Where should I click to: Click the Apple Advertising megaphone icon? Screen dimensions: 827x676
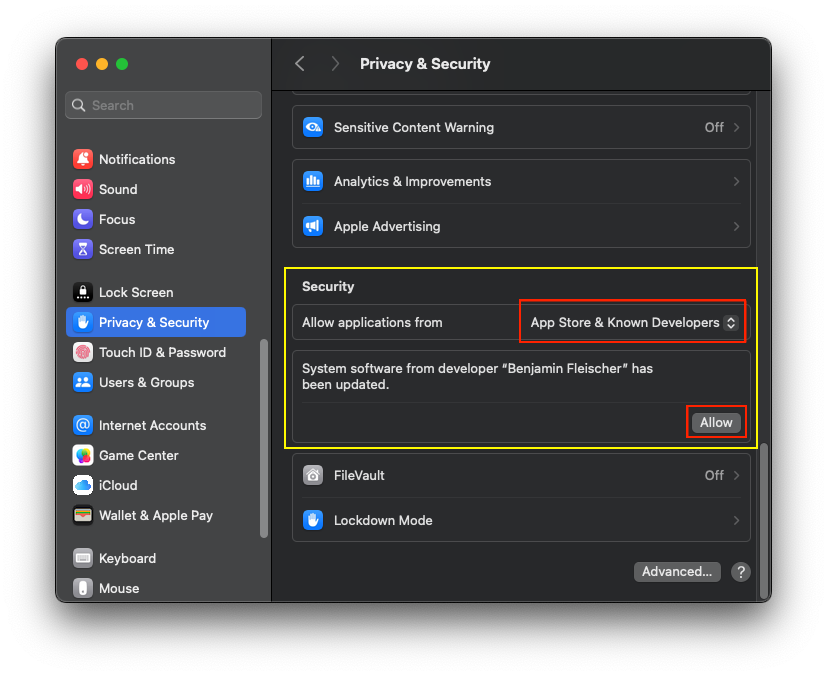[x=313, y=226]
